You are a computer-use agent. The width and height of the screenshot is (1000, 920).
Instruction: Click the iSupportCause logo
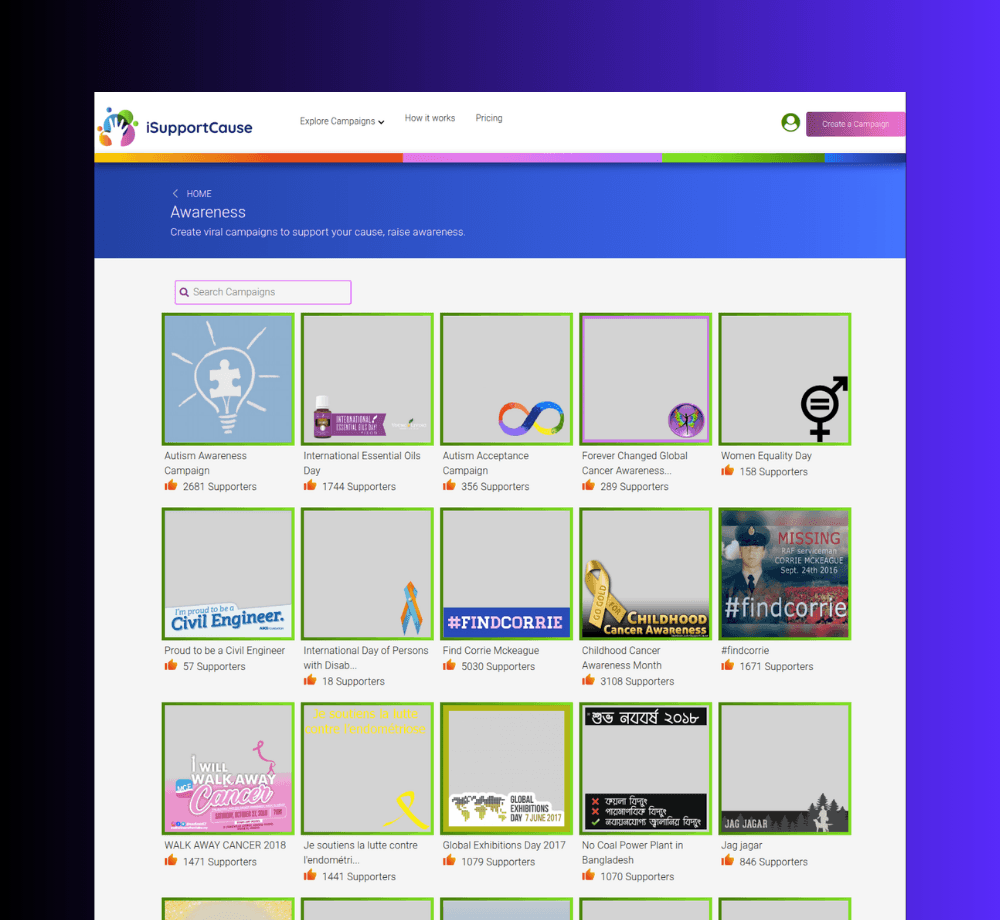point(175,126)
